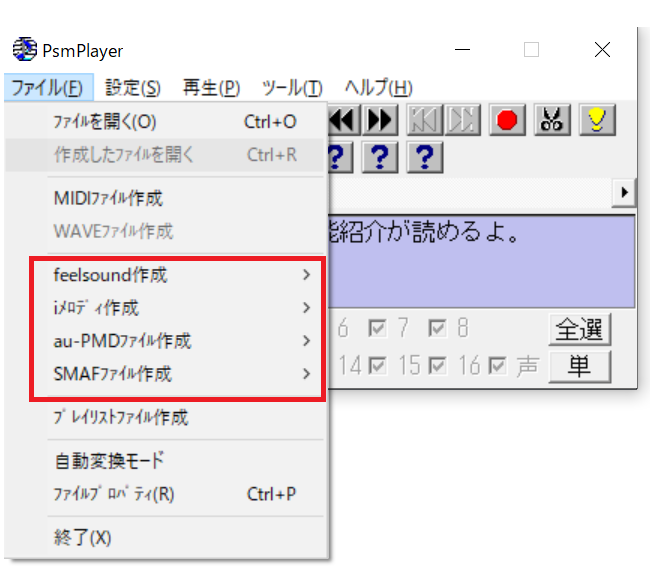Open the ファイル(F) menu
Image resolution: width=650 pixels, height=588 pixels.
click(x=49, y=87)
